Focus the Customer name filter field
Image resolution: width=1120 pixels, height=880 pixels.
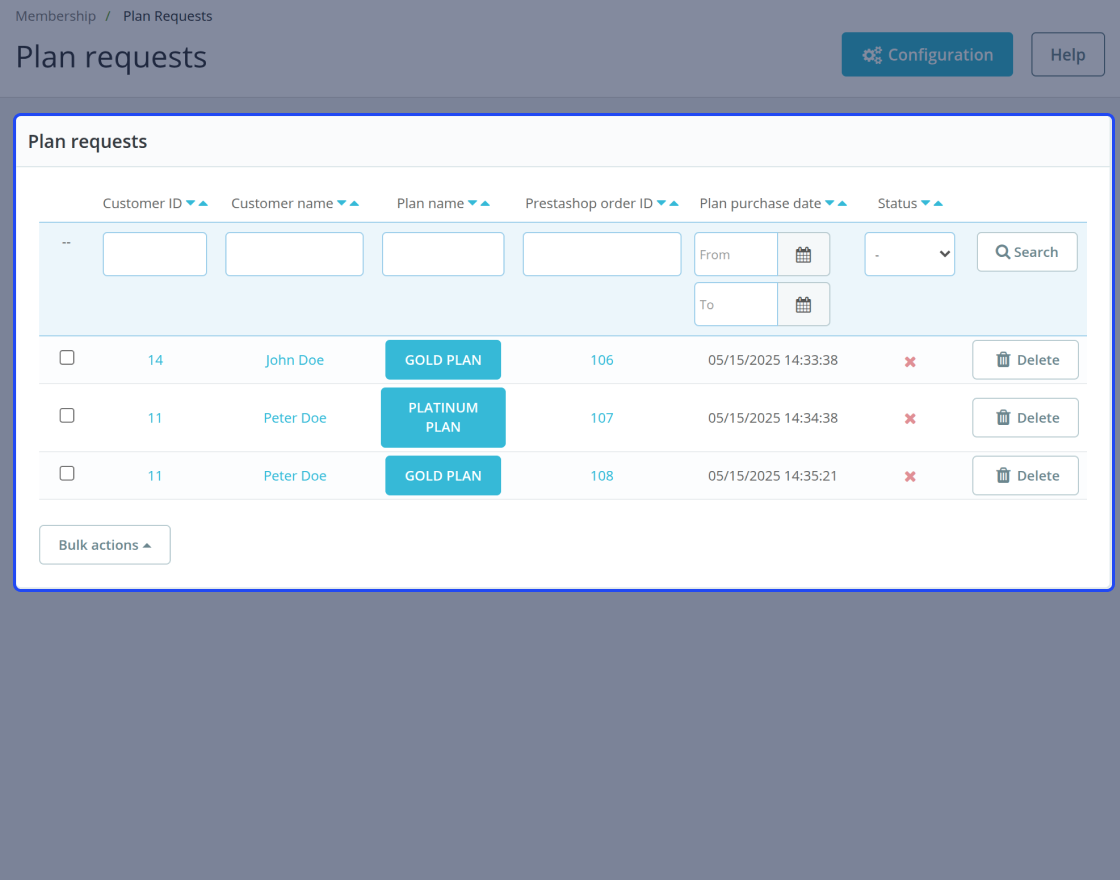coord(294,254)
